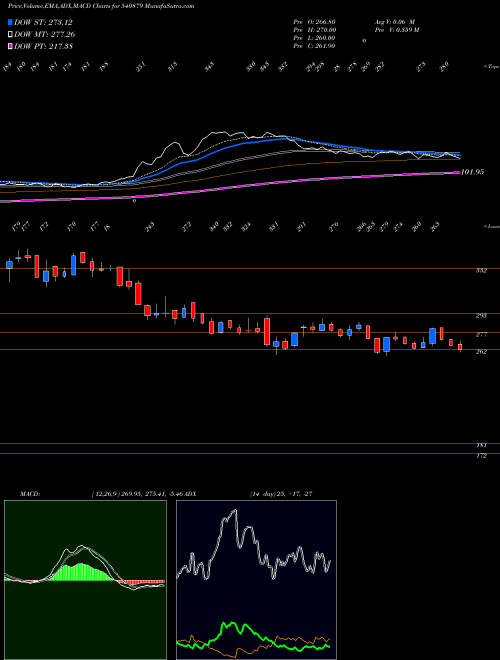Image resolution: width=500 pixels, height=660 pixels.
Task: Click the 243 lows label above candlesticks
Action: [149, 227]
